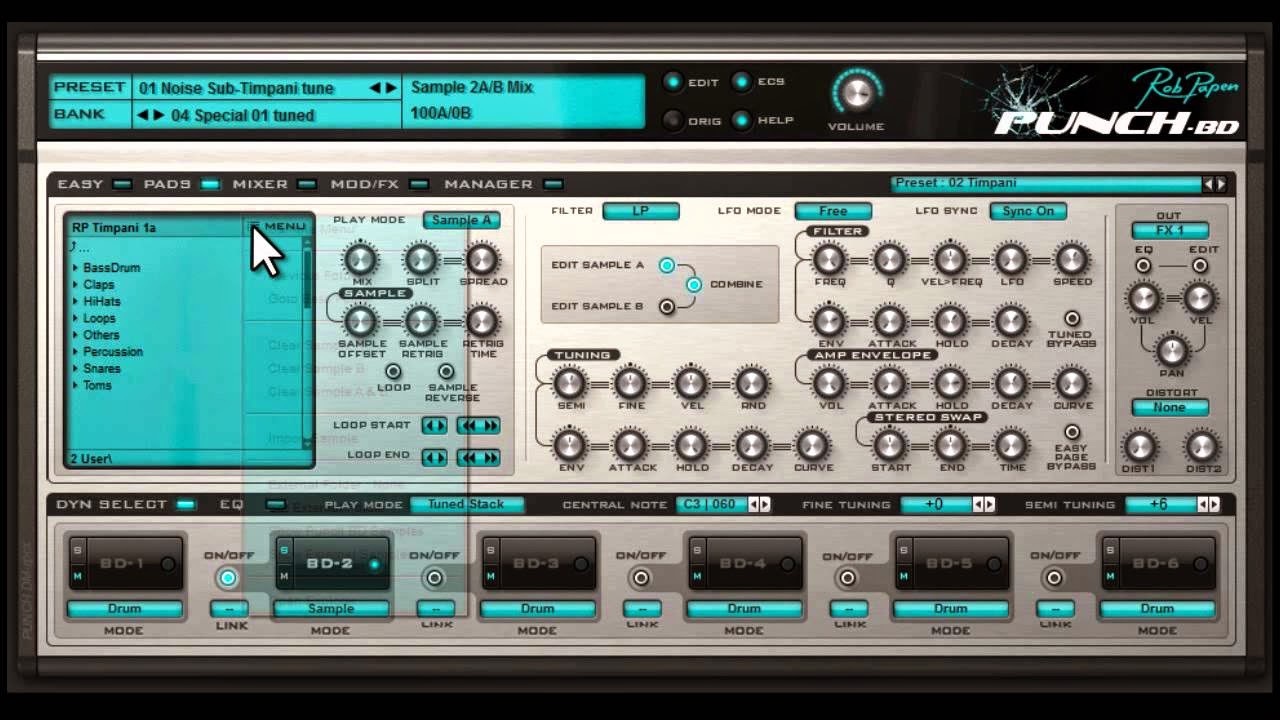Open the 'Tuned Stack' play mode dropdown
The image size is (1280, 720).
pyautogui.click(x=466, y=505)
